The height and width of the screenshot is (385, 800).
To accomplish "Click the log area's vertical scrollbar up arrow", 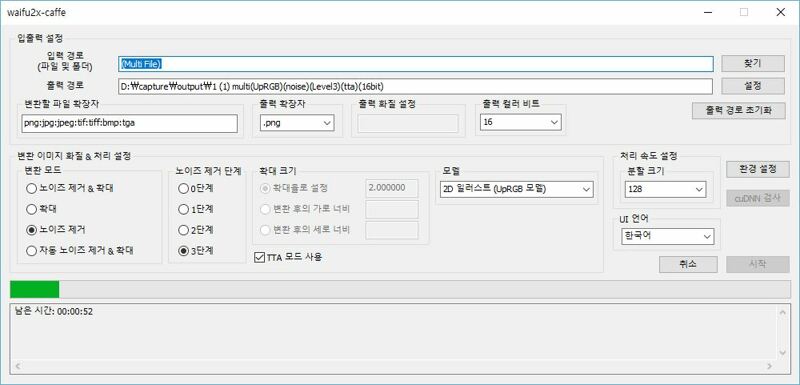I will (784, 311).
